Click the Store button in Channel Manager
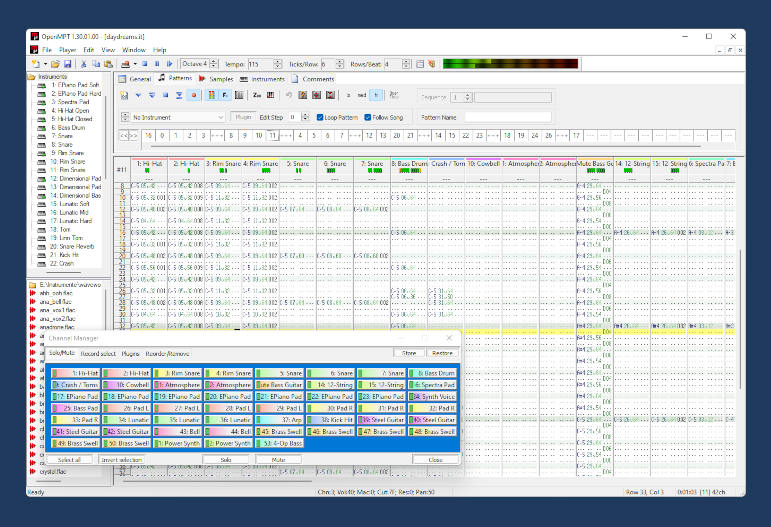The image size is (771, 527). (409, 353)
